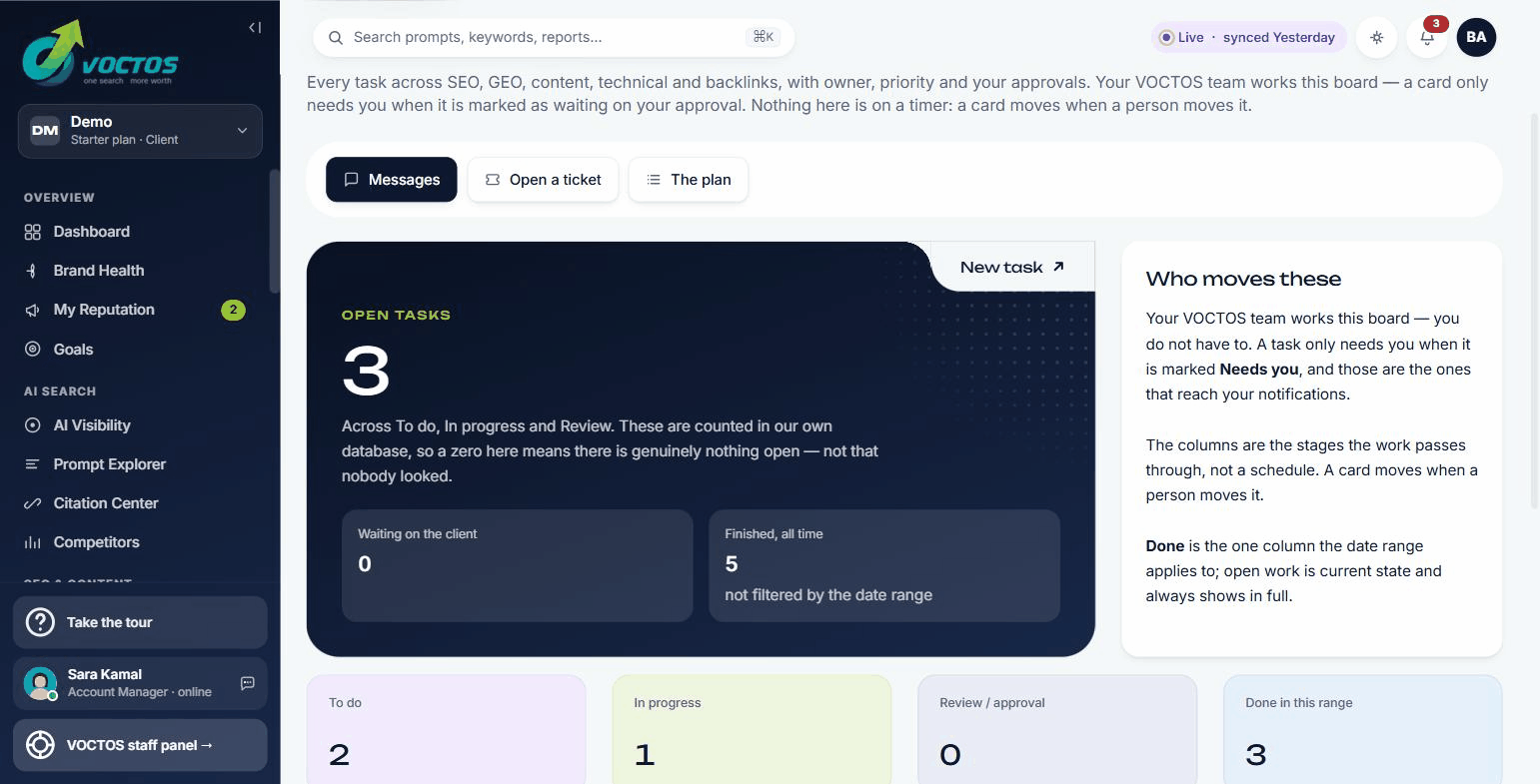Toggle the light/dark theme sun icon
This screenshot has width=1540, height=784.
1377,38
